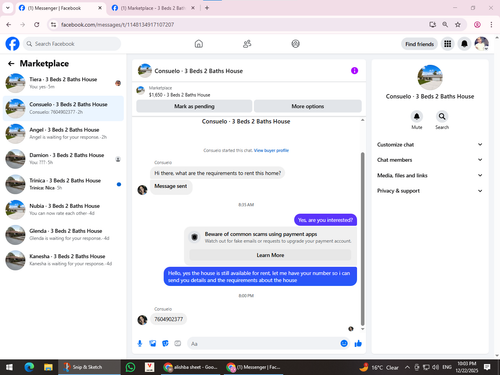Screen dimensions: 500x375
Task: Open Microsoft Edge from the taskbar
Action: [x=29, y=367]
